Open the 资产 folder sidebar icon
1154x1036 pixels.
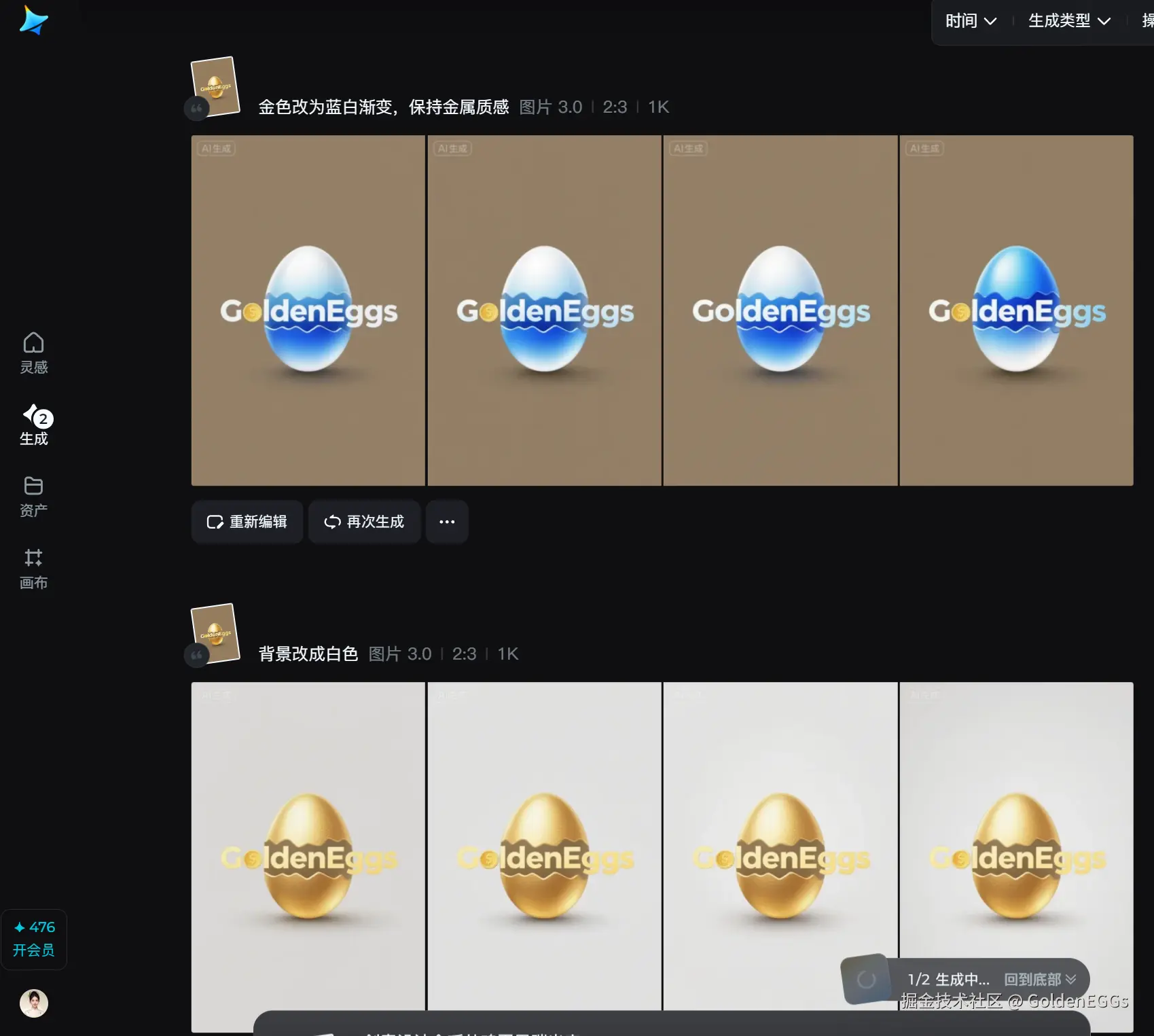33,497
